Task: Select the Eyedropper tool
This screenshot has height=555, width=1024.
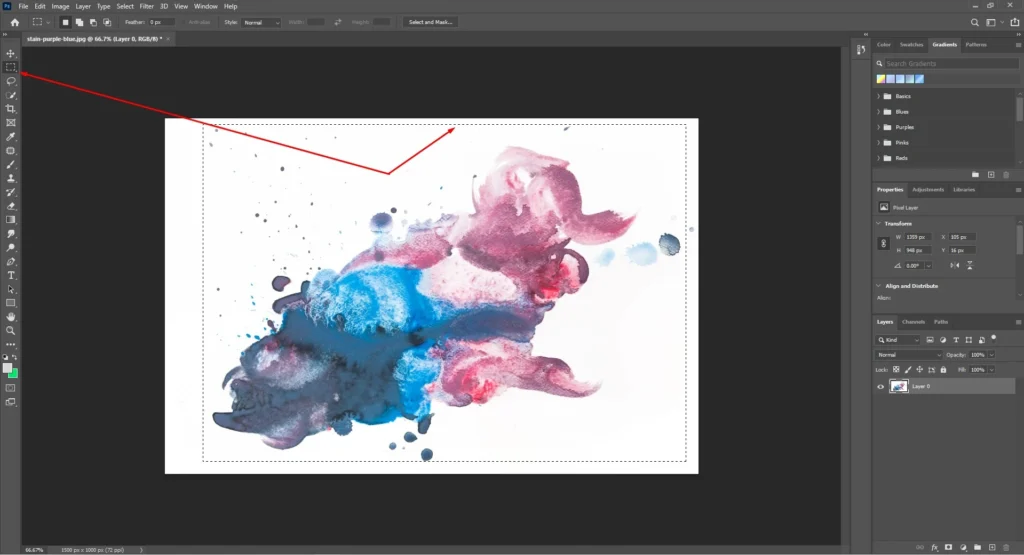Action: [10, 137]
